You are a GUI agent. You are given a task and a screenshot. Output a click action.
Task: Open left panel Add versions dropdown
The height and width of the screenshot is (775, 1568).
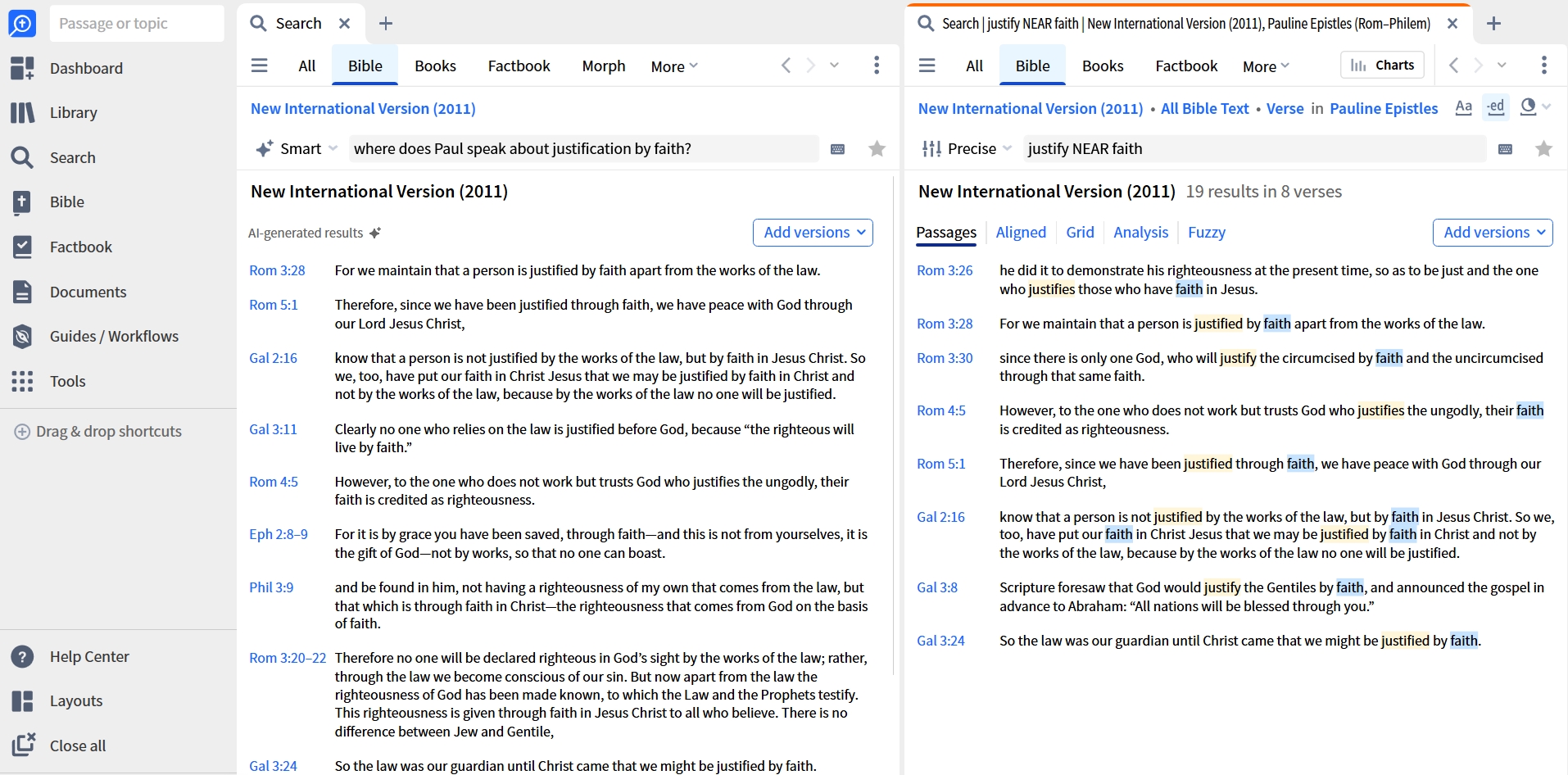(813, 233)
